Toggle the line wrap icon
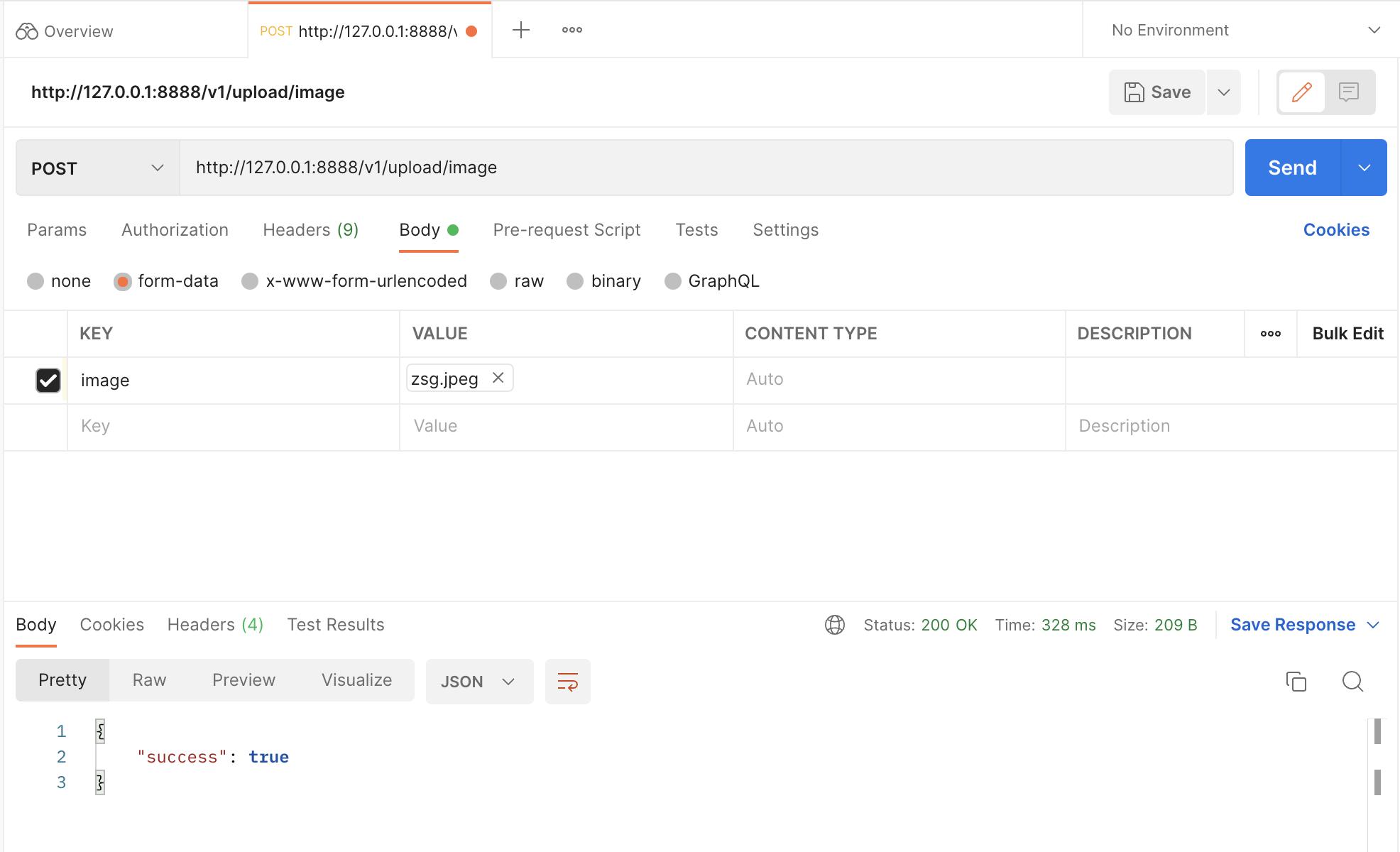The width and height of the screenshot is (1400, 852). pos(567,682)
